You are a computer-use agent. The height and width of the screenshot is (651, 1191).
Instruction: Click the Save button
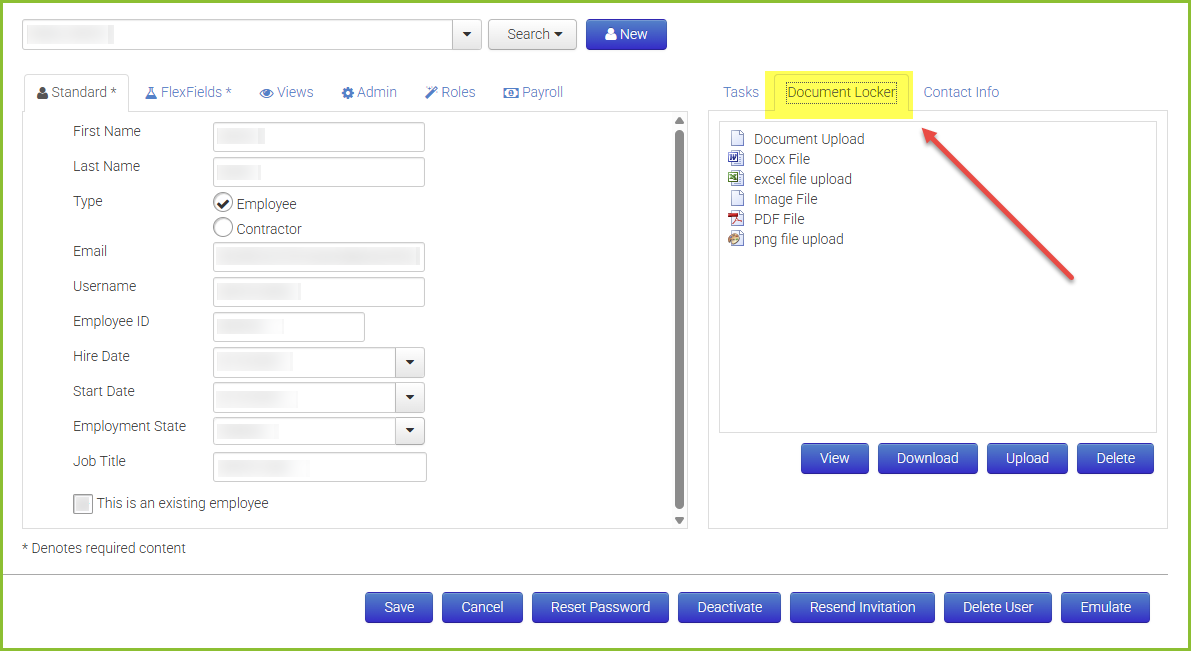399,607
